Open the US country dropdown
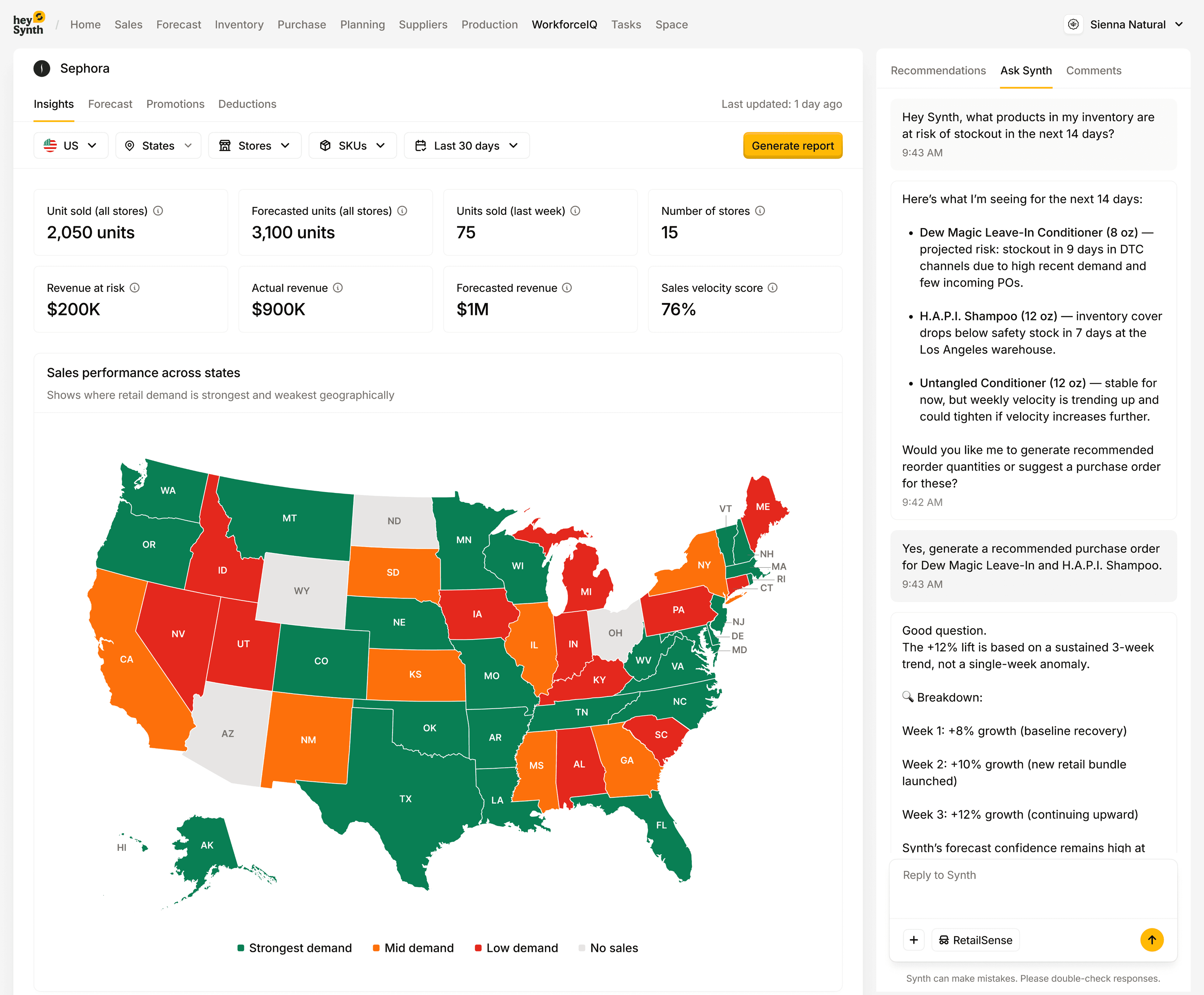This screenshot has width=1204, height=995. coord(71,146)
